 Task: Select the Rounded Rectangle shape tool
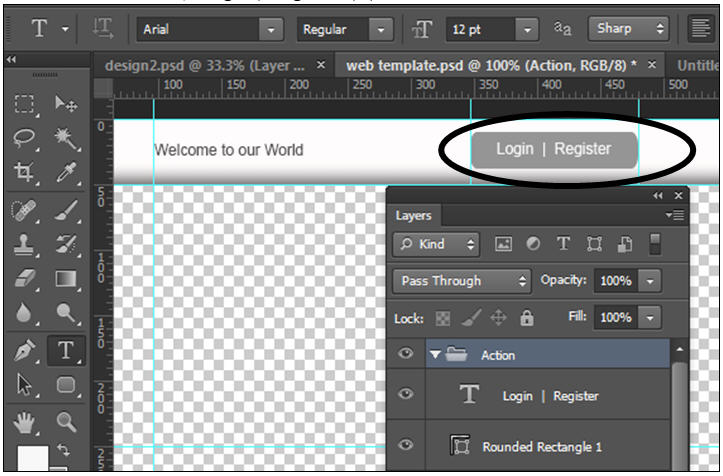tap(66, 385)
